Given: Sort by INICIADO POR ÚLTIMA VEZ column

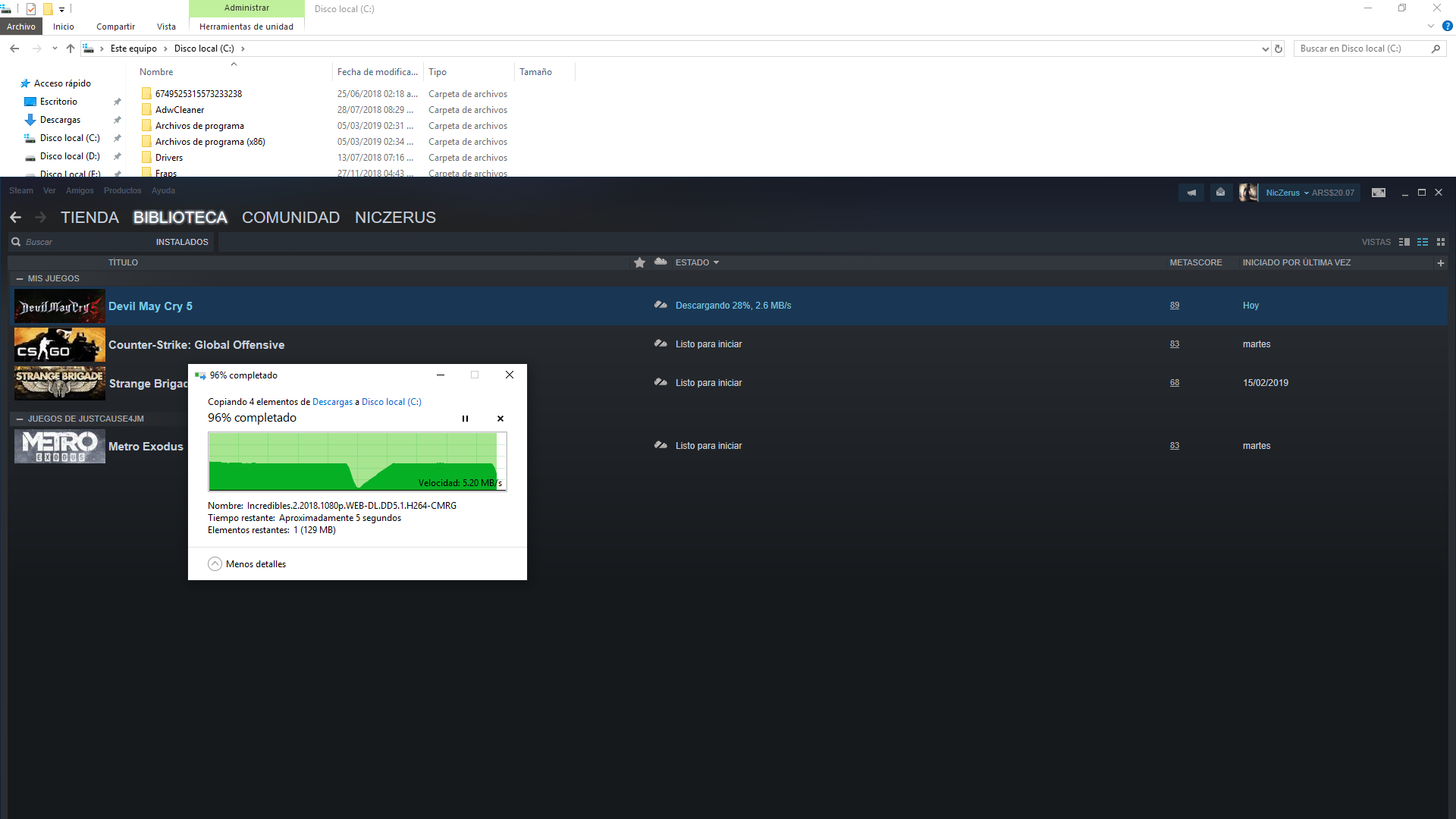Looking at the screenshot, I should (x=1296, y=262).
